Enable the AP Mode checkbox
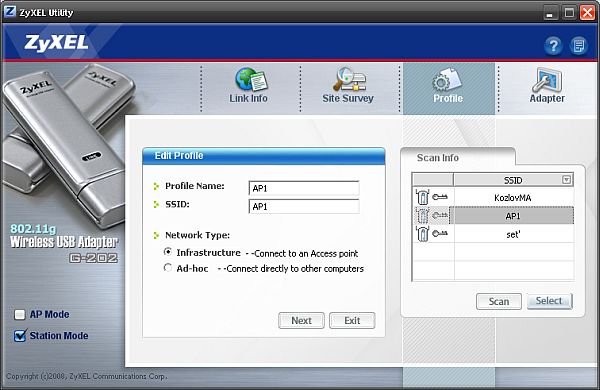The width and height of the screenshot is (600, 390). [x=20, y=315]
